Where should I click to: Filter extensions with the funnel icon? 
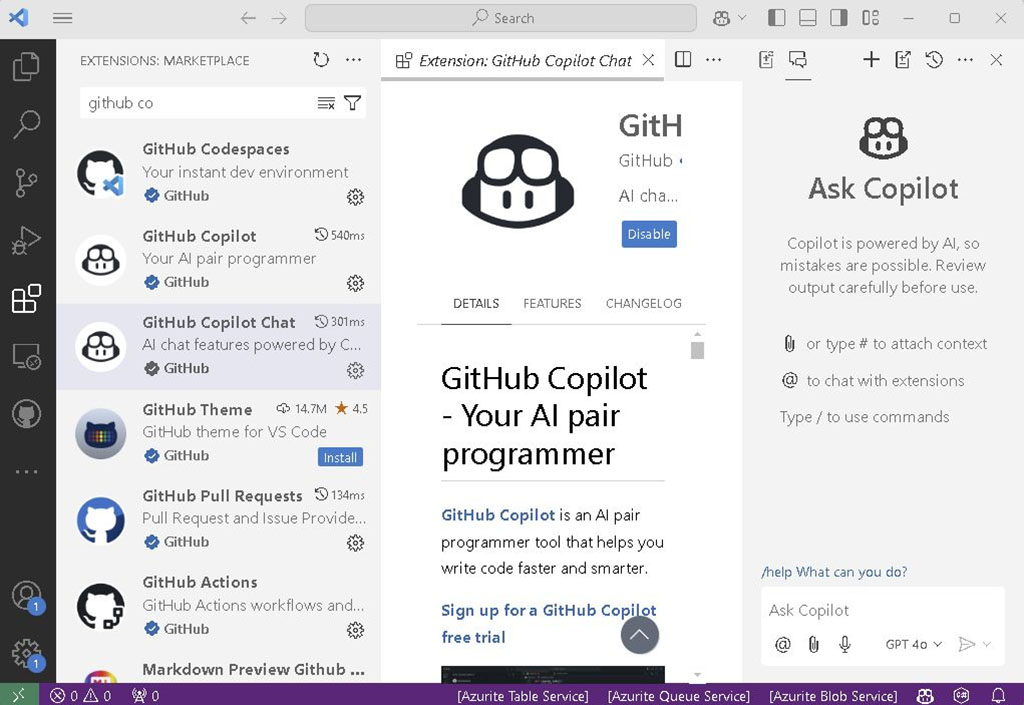tap(353, 103)
